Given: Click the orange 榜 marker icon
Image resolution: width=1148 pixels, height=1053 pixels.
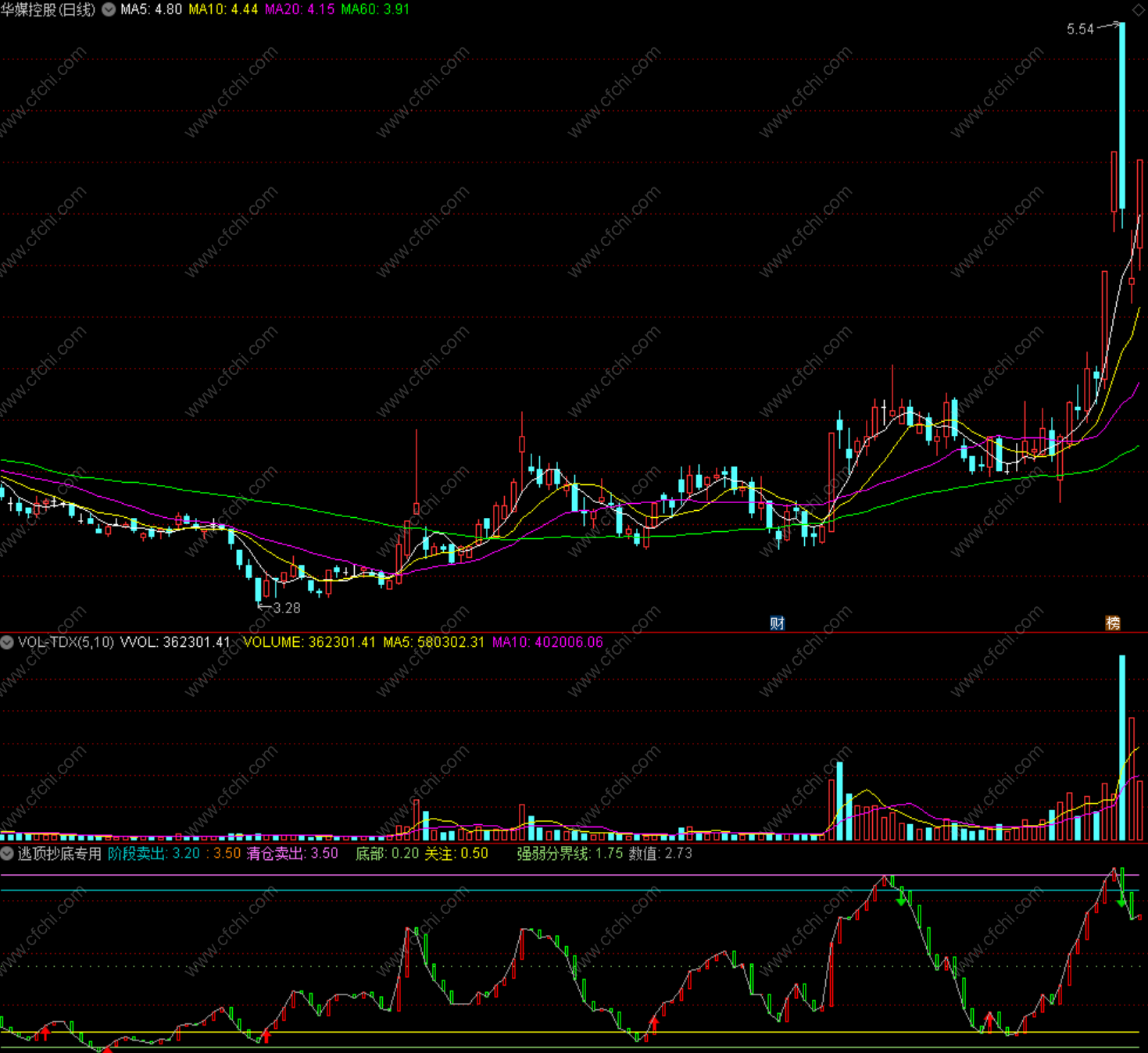Looking at the screenshot, I should point(1113,623).
